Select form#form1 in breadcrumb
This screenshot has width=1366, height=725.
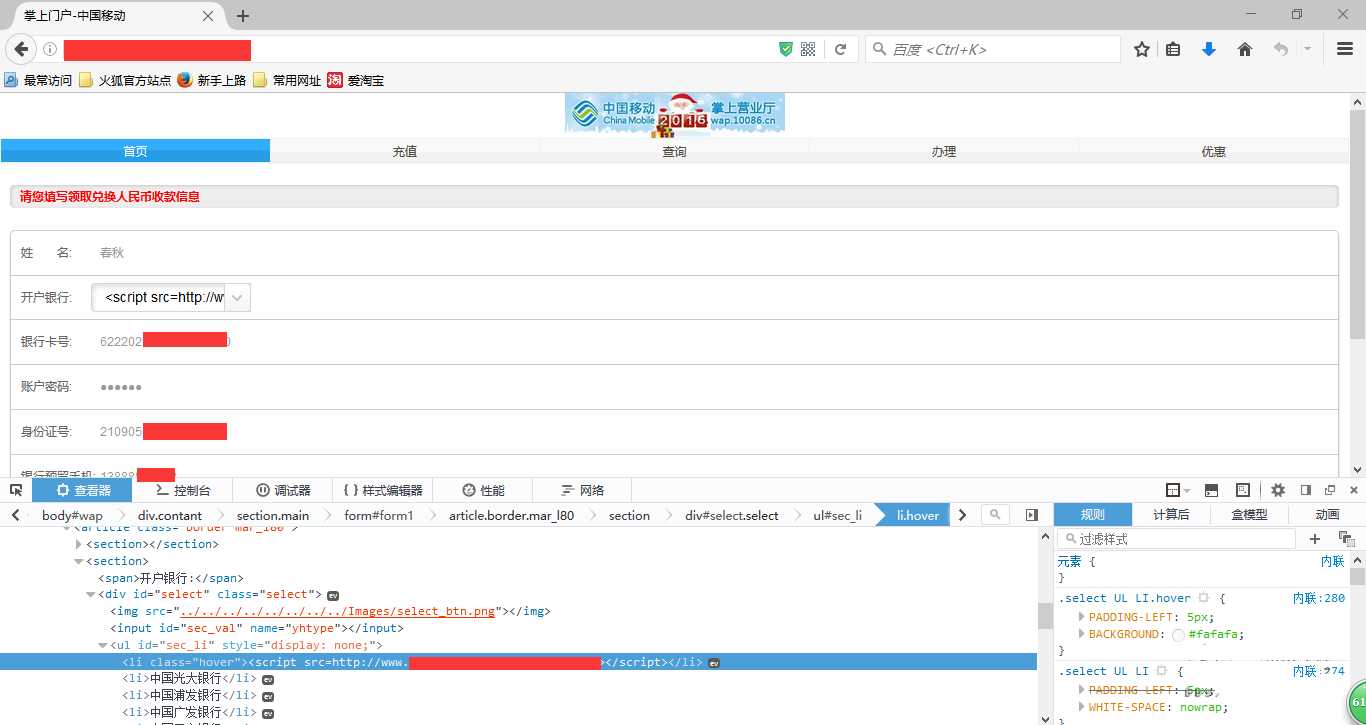[378, 515]
